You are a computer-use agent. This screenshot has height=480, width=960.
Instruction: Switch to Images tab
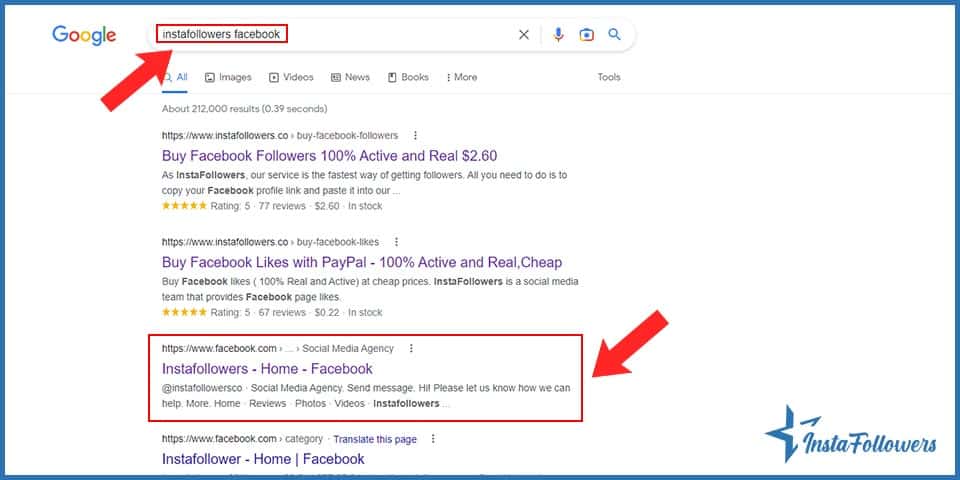tap(228, 77)
